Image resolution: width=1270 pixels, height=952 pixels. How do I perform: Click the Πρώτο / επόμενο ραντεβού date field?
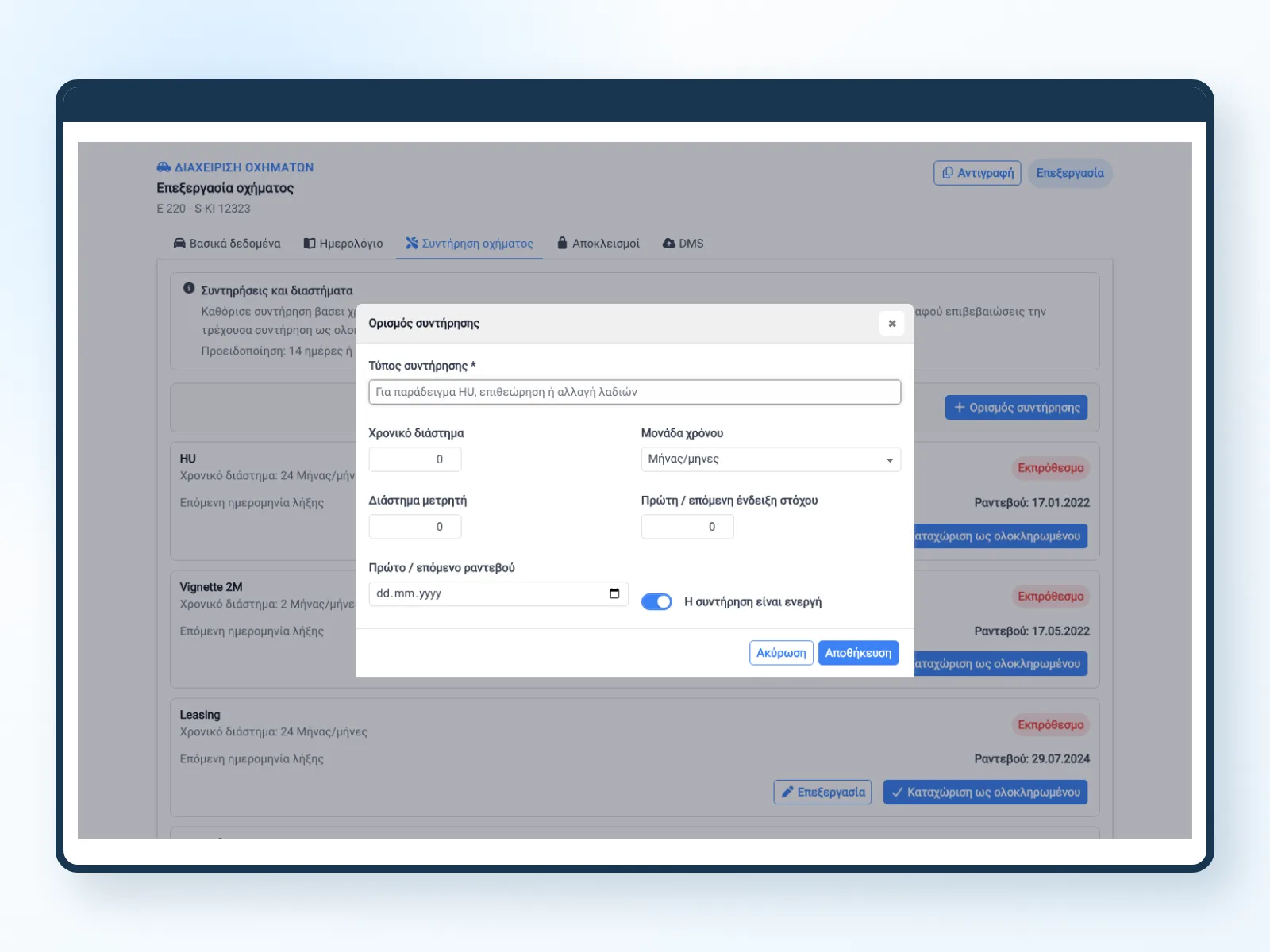pyautogui.click(x=498, y=593)
